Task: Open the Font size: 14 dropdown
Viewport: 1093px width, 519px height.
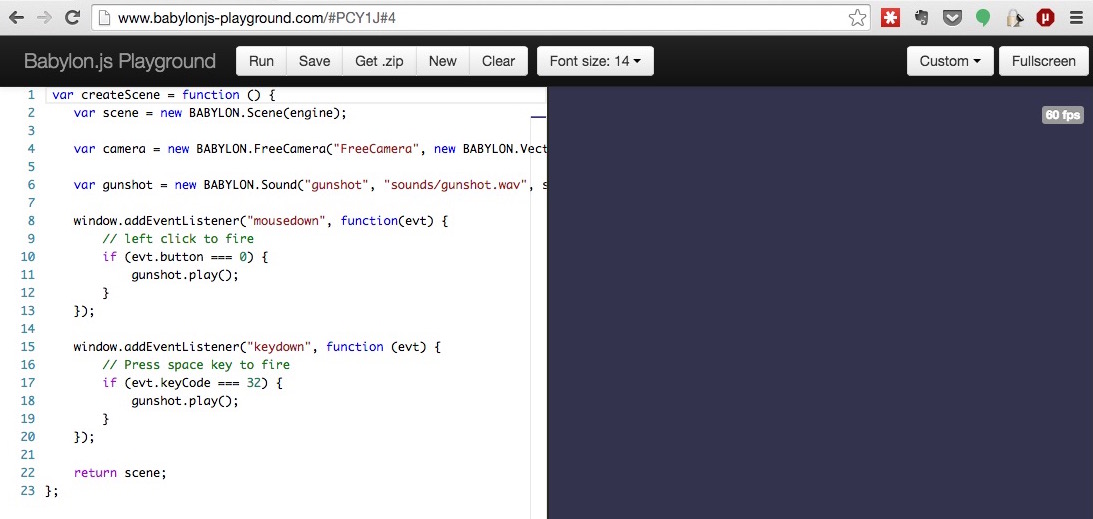Action: pos(595,61)
